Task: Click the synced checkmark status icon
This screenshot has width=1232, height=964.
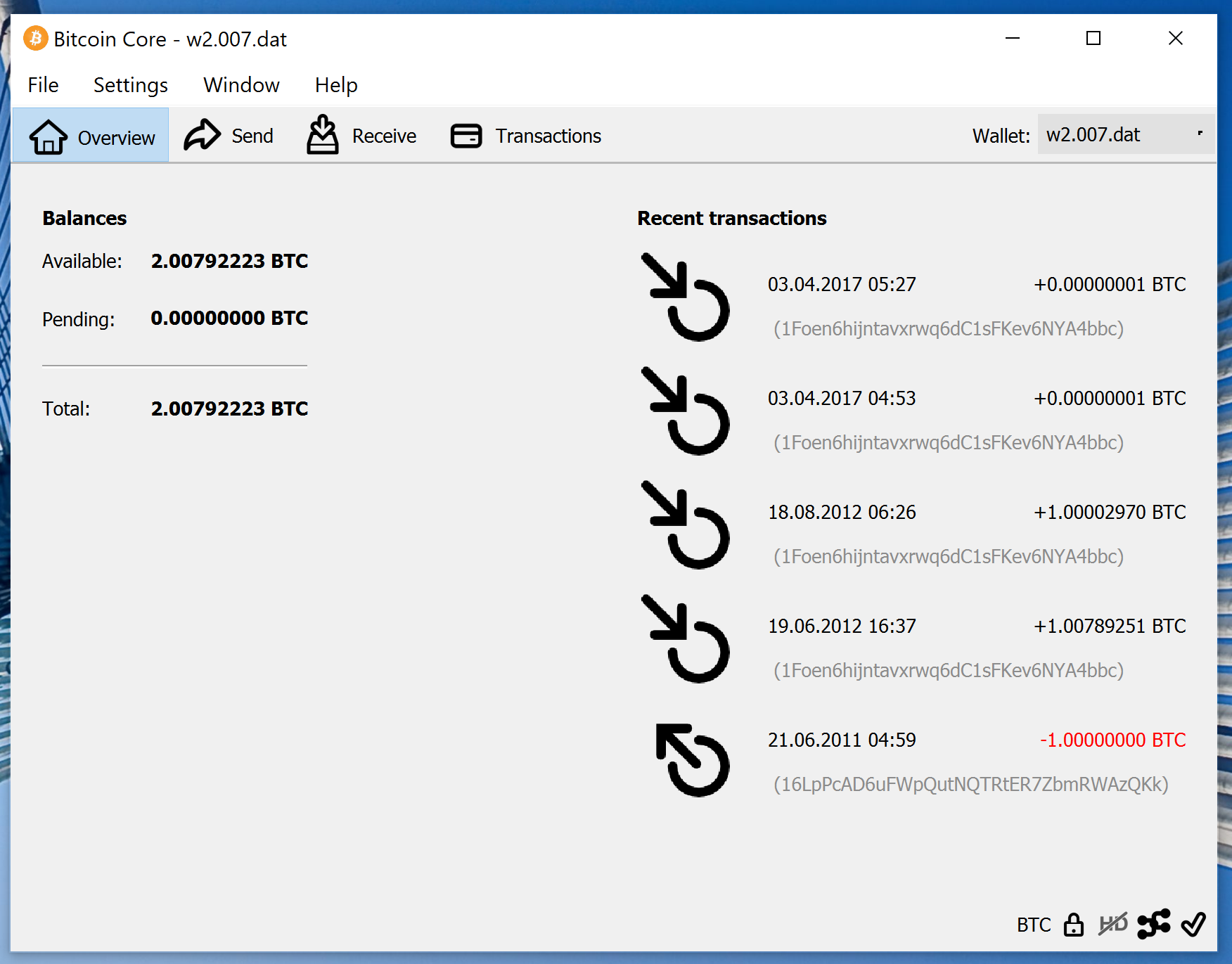Action: click(x=1193, y=924)
